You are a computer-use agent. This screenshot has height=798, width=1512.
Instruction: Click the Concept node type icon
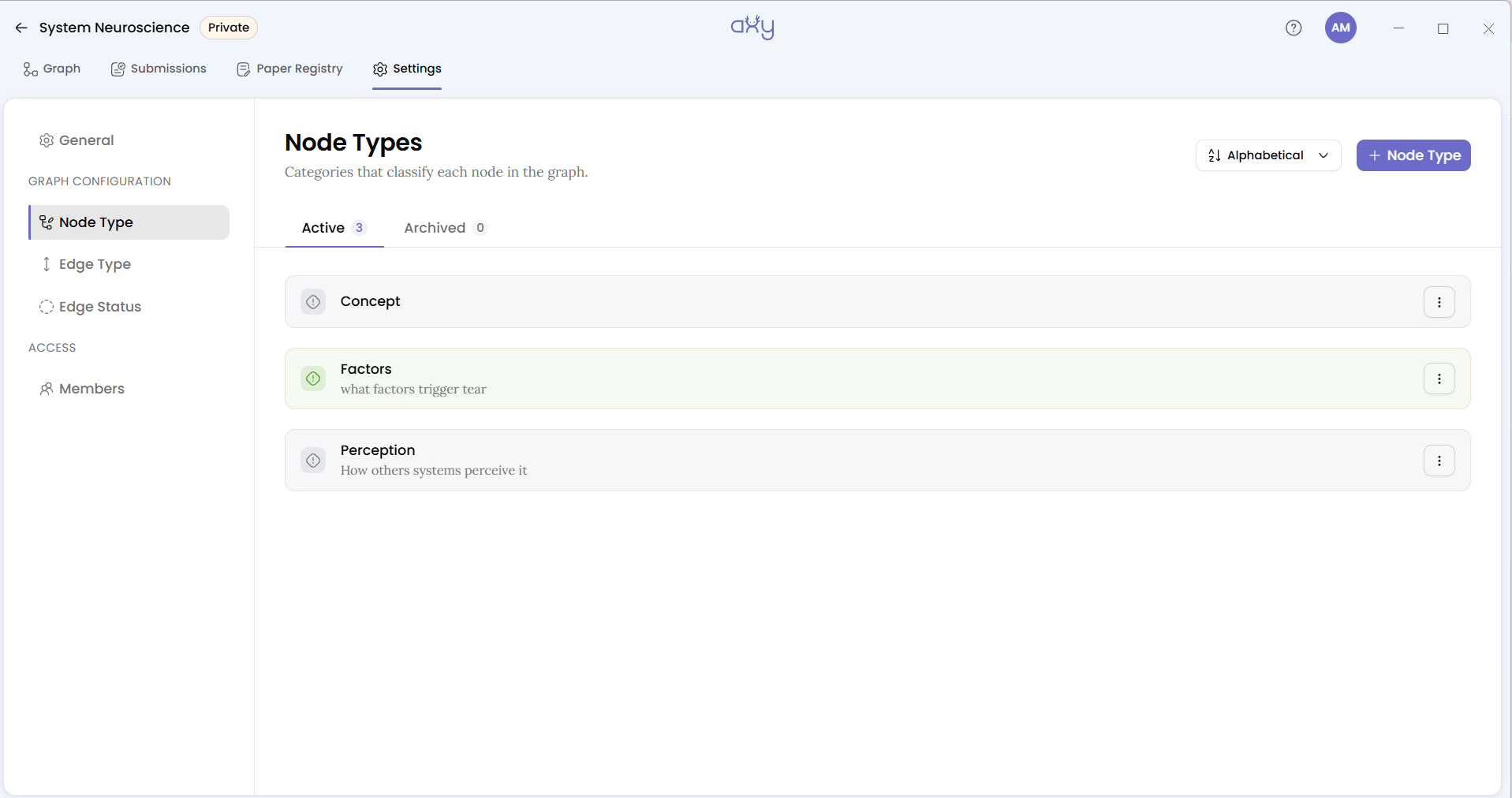point(313,301)
